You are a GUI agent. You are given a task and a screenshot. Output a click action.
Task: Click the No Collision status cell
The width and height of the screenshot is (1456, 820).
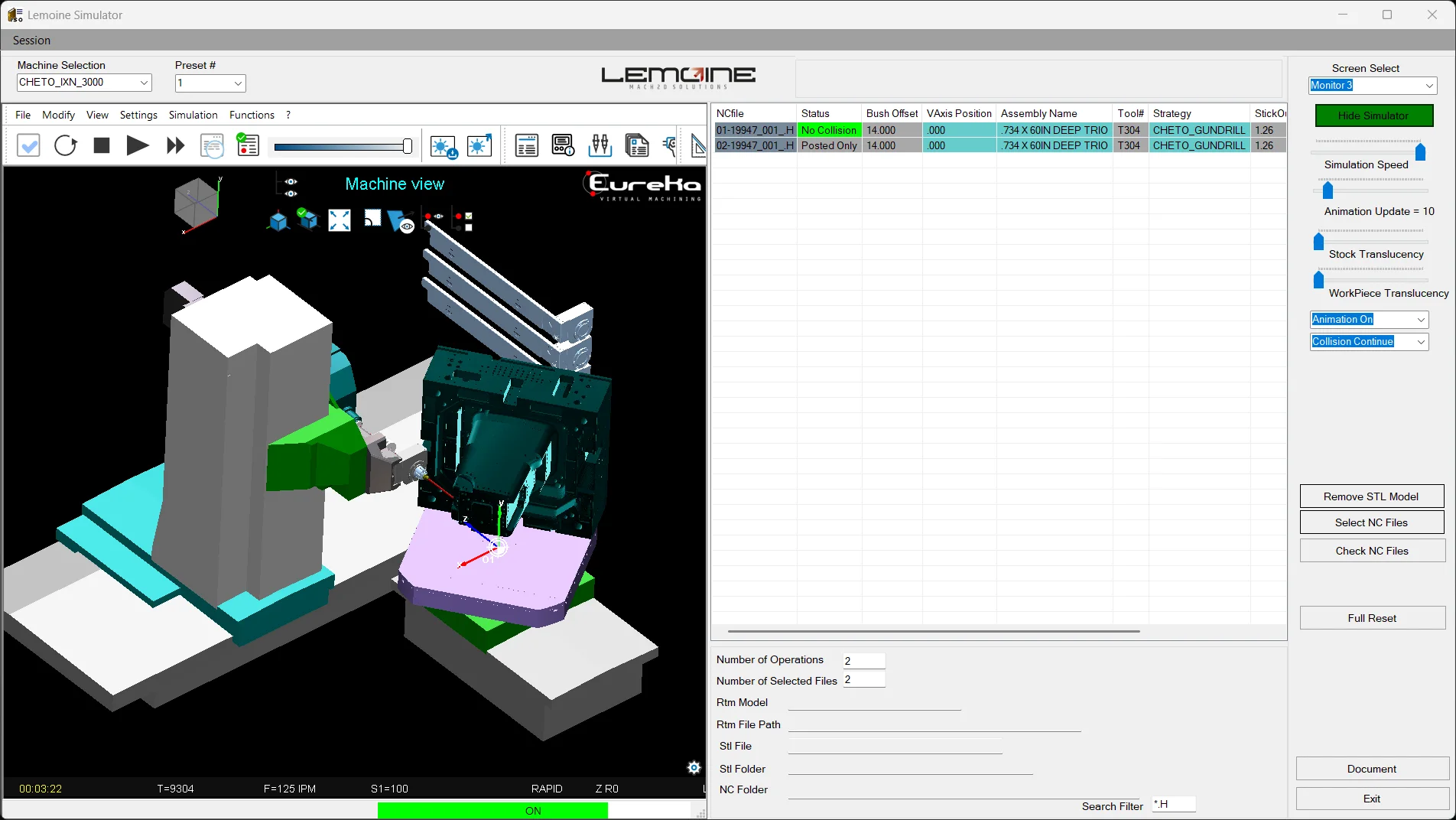829,130
